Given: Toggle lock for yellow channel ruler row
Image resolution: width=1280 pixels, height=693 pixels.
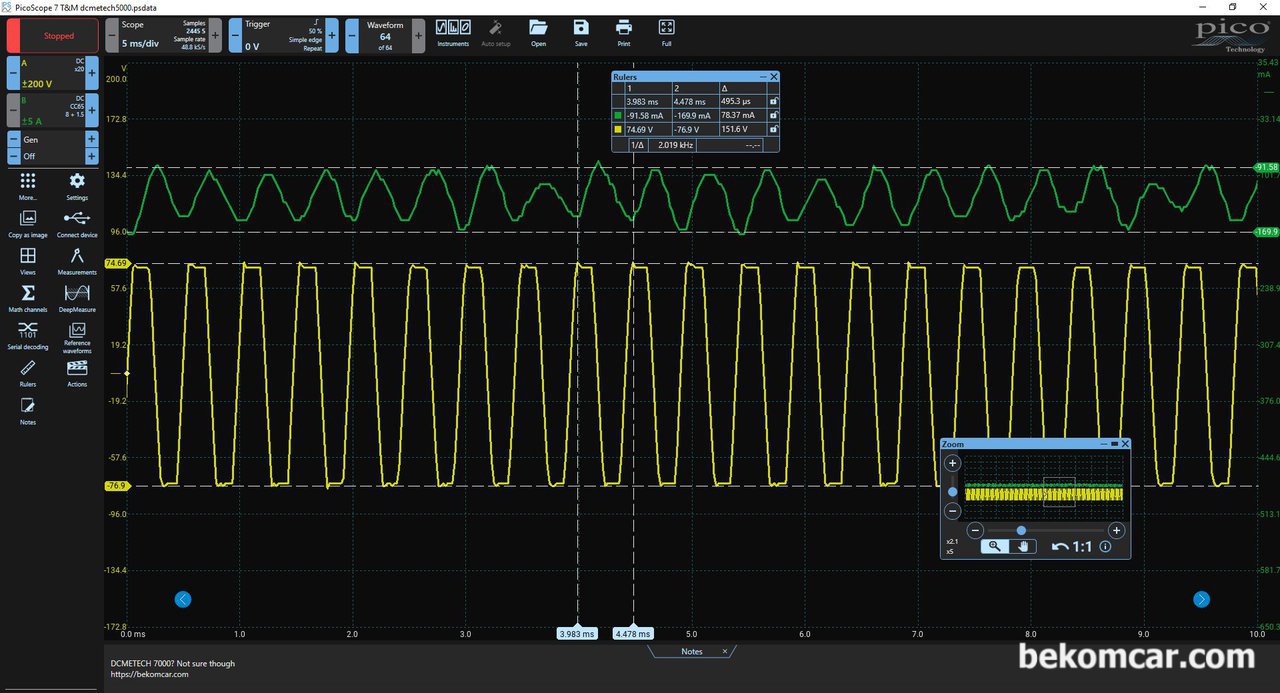Looking at the screenshot, I should (x=772, y=130).
